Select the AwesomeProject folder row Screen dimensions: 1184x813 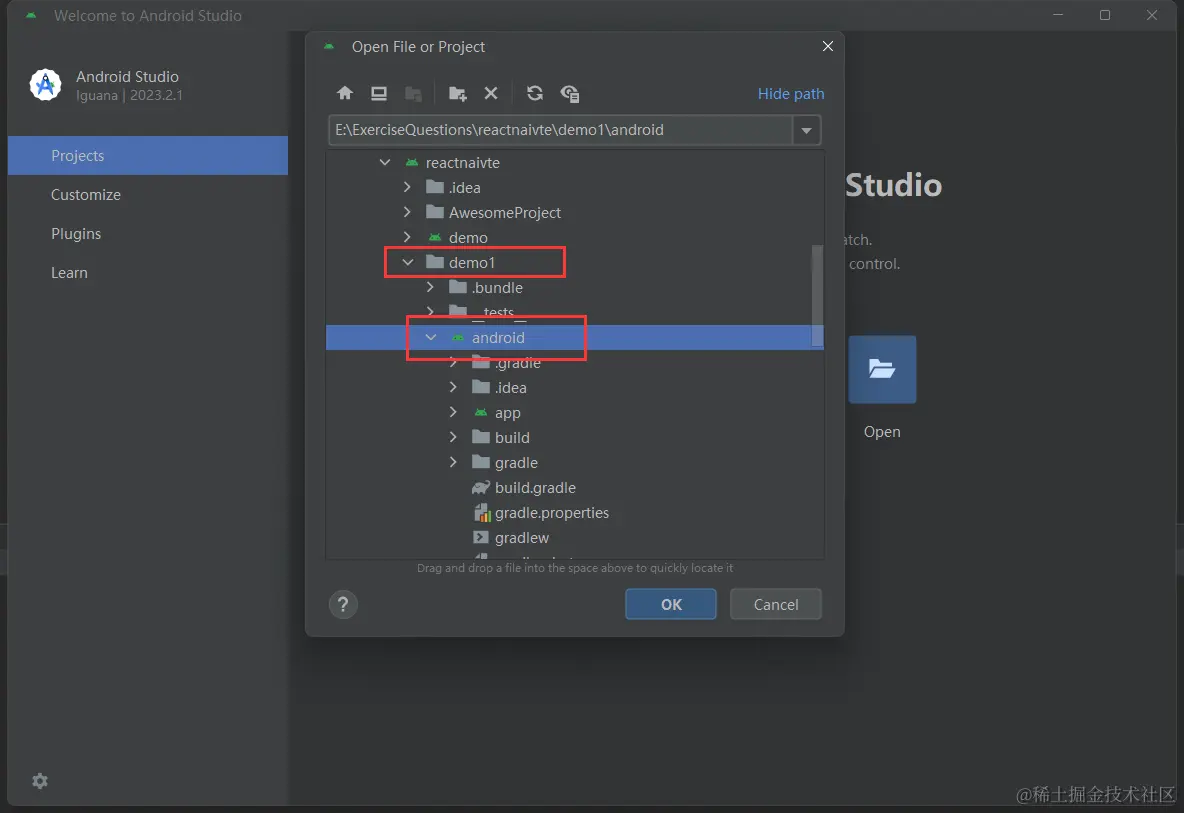pyautogui.click(x=575, y=212)
